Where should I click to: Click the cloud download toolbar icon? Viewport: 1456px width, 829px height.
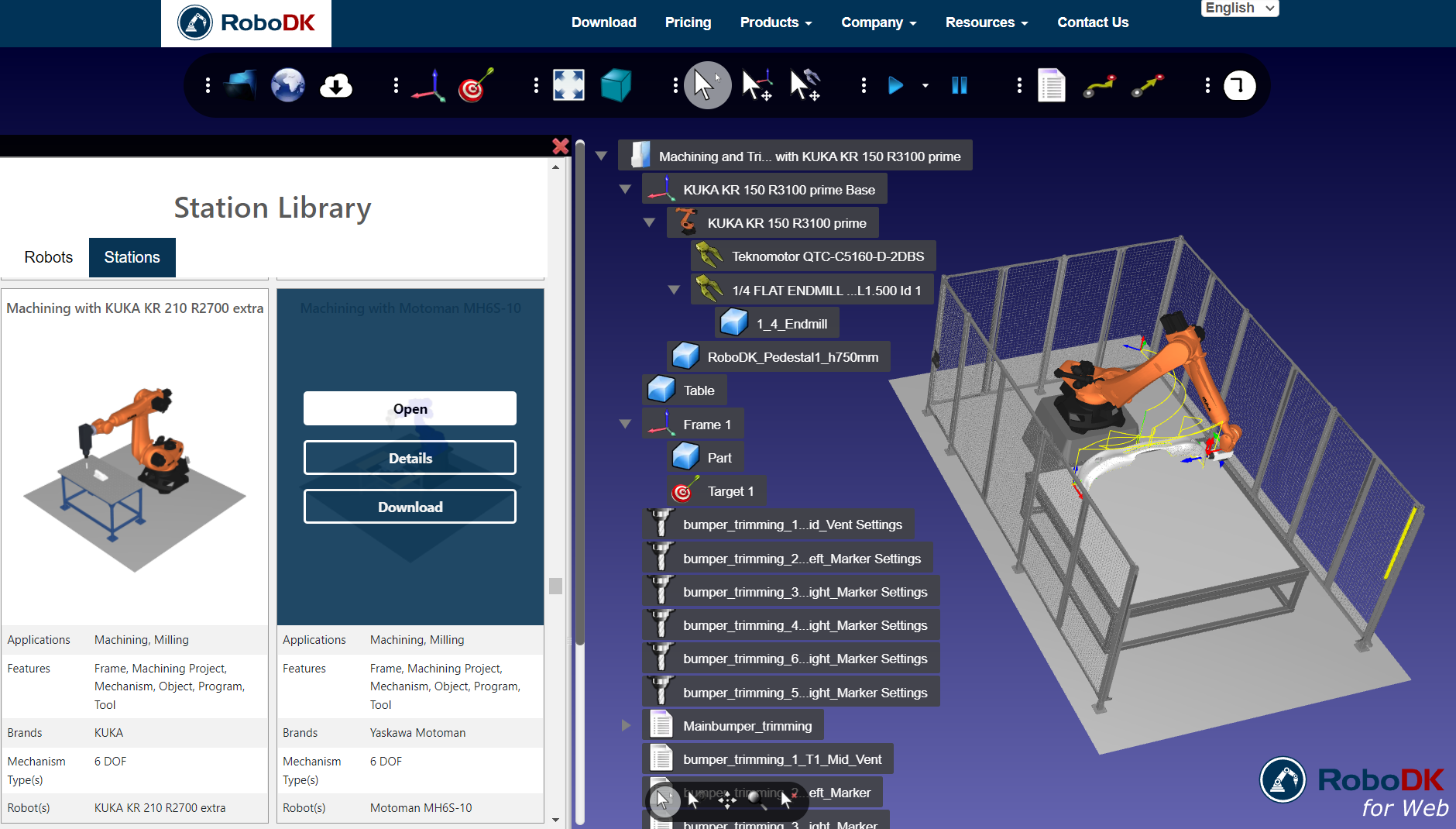click(x=336, y=85)
